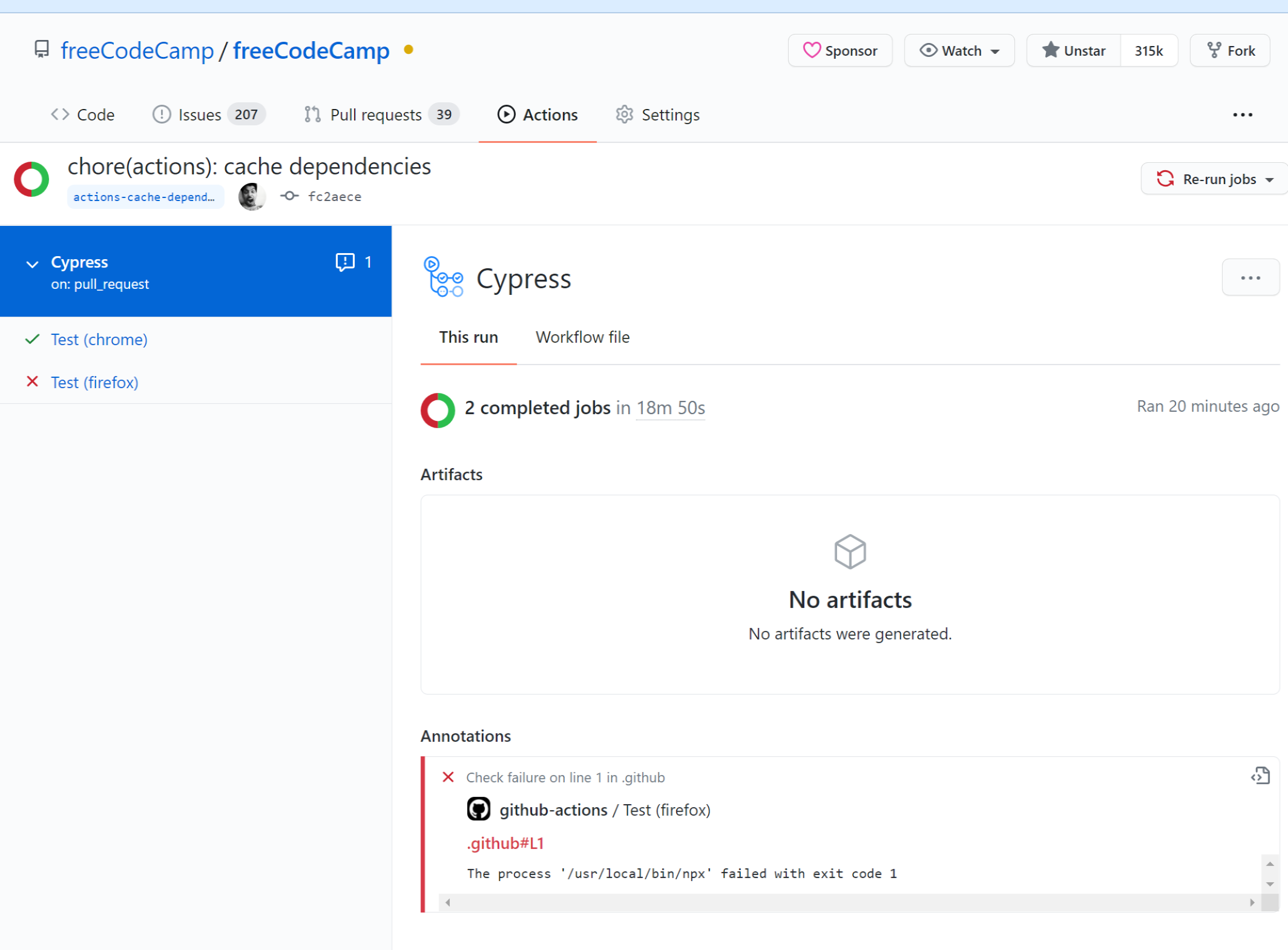Unstar the freeCodeCamp repository
Viewport: 1288px width, 950px height.
click(1073, 50)
